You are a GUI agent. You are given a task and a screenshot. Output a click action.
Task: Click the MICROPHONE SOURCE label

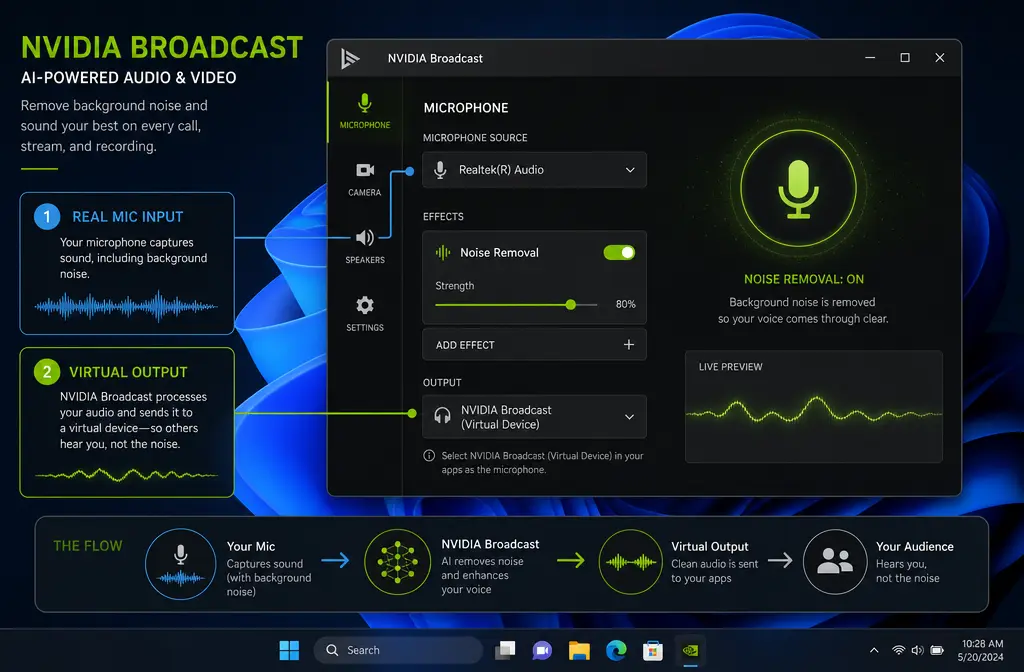click(x=475, y=138)
